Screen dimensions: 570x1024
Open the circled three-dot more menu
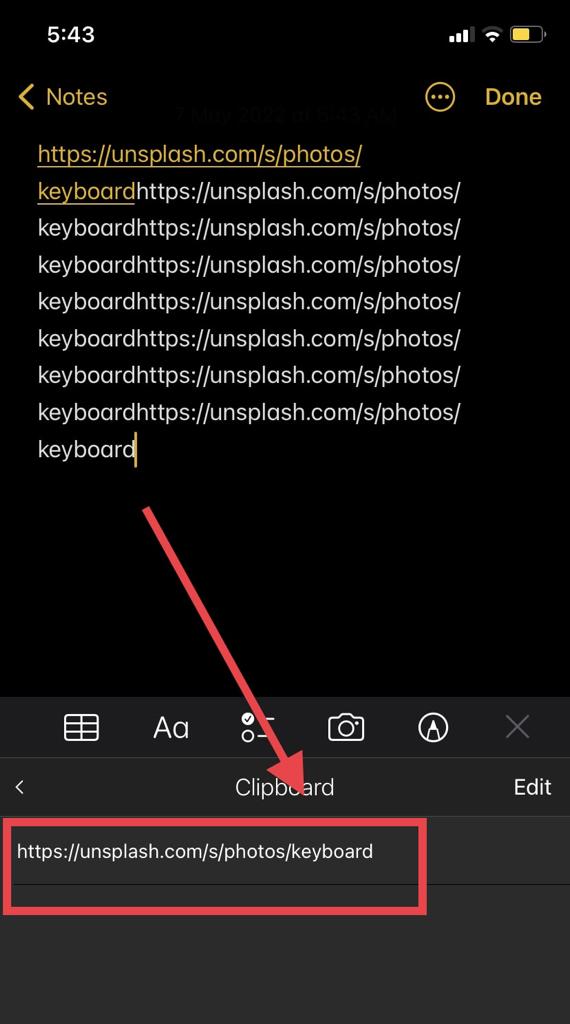coord(439,97)
